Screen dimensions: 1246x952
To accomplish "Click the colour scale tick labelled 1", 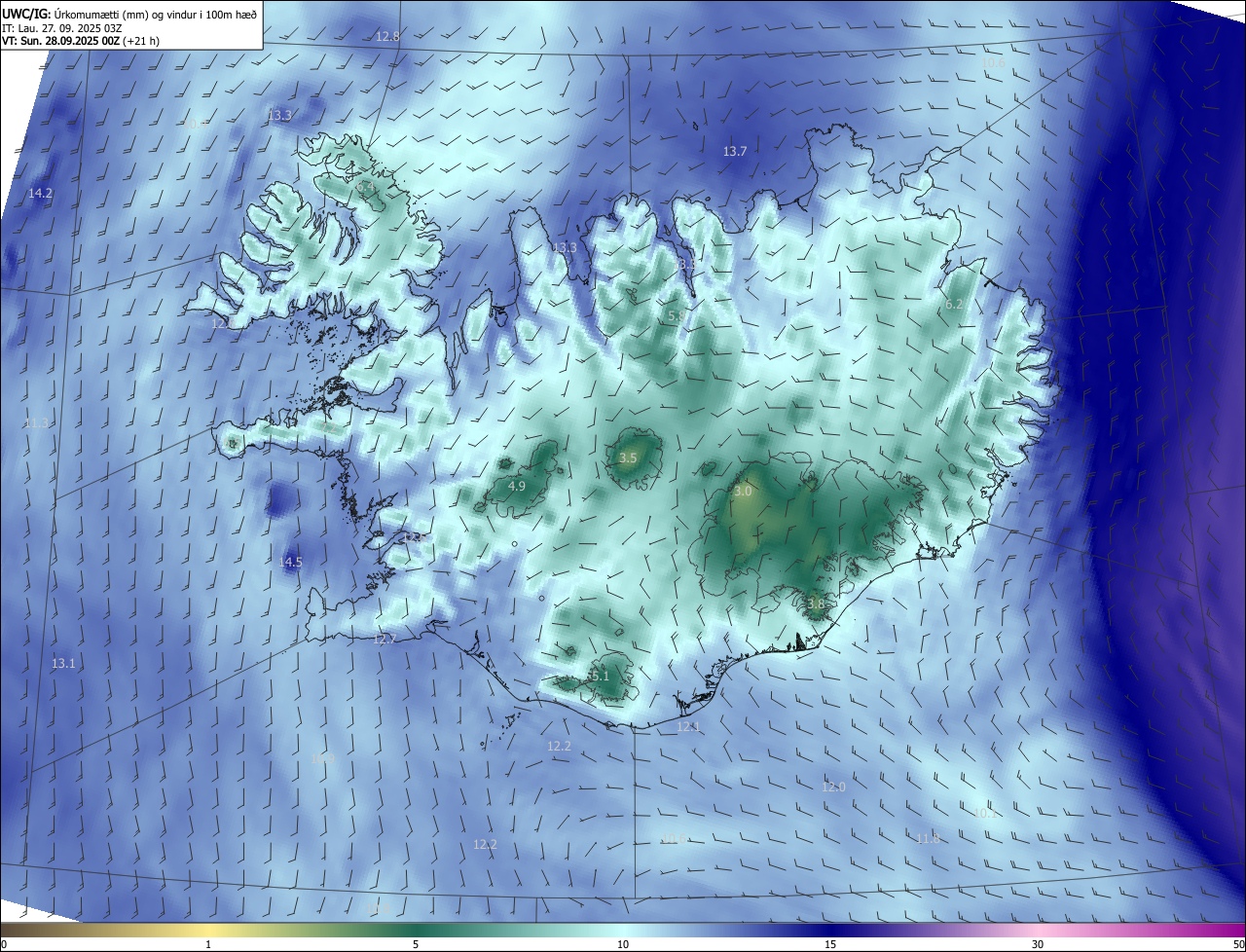I will click(208, 944).
